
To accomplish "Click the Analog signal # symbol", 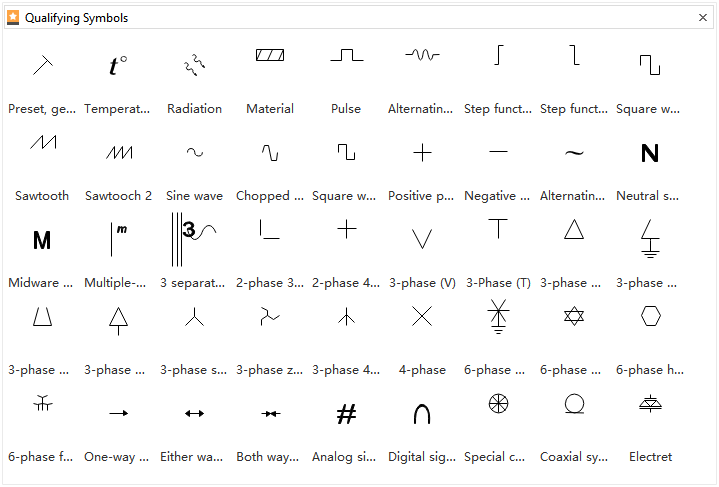I will [347, 414].
